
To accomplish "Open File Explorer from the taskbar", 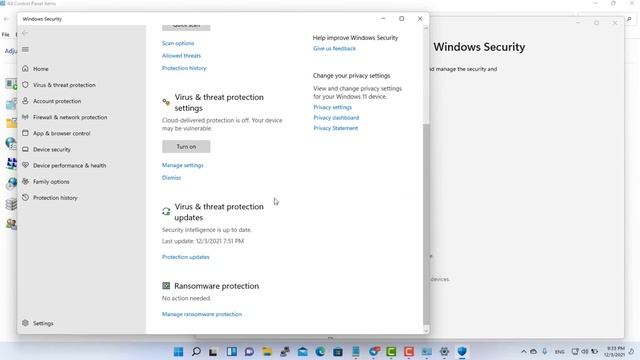I will [x=267, y=351].
